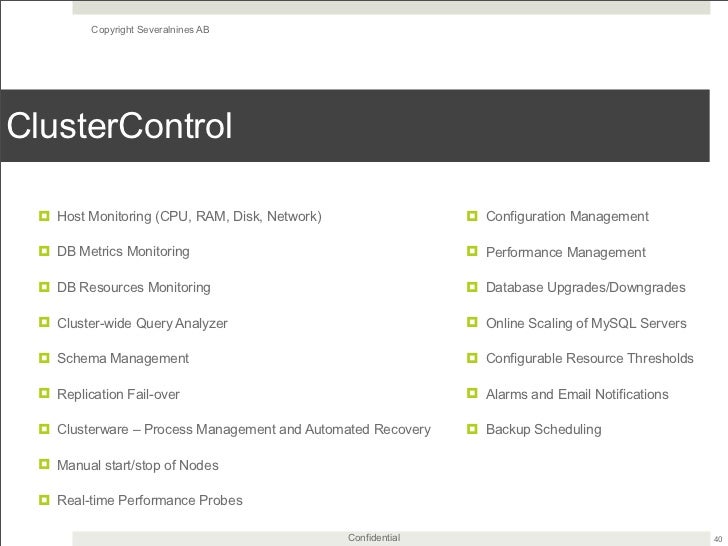728x546 pixels.
Task: Click the bullet icon next to Configuration Management
Action: point(473,216)
